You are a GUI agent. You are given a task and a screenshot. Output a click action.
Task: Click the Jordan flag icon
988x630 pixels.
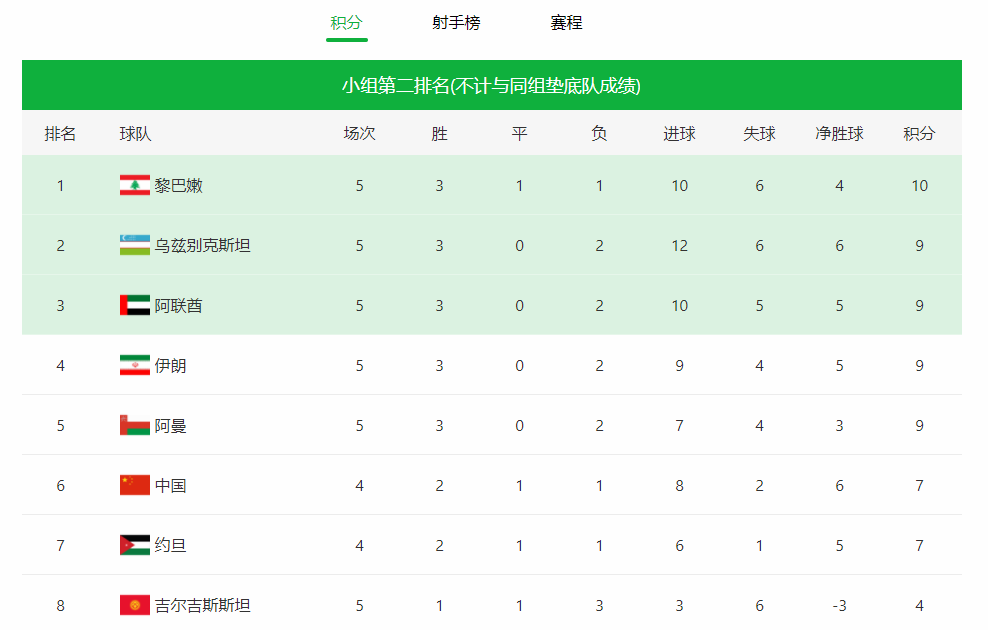(134, 545)
